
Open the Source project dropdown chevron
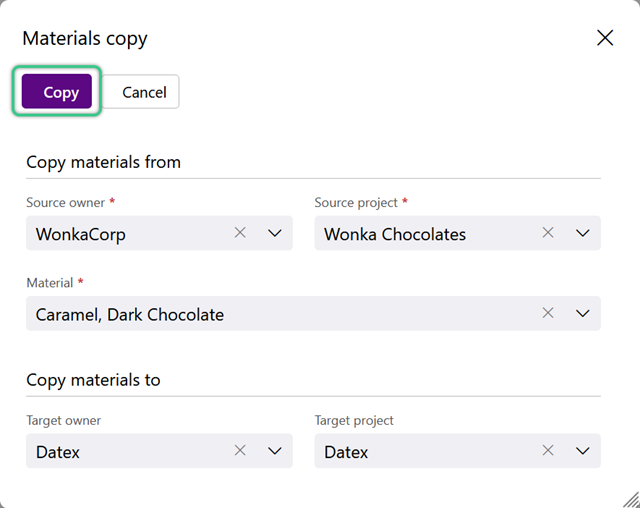coord(582,233)
